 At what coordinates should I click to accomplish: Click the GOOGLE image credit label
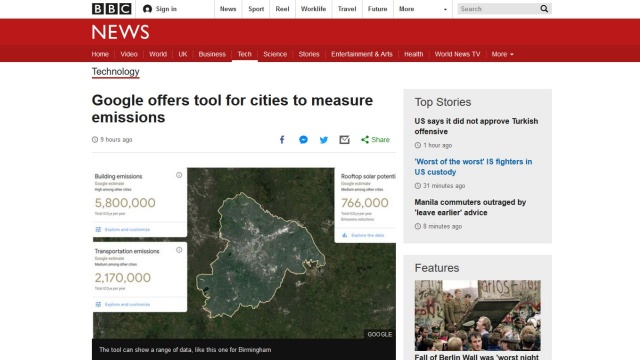pyautogui.click(x=380, y=334)
